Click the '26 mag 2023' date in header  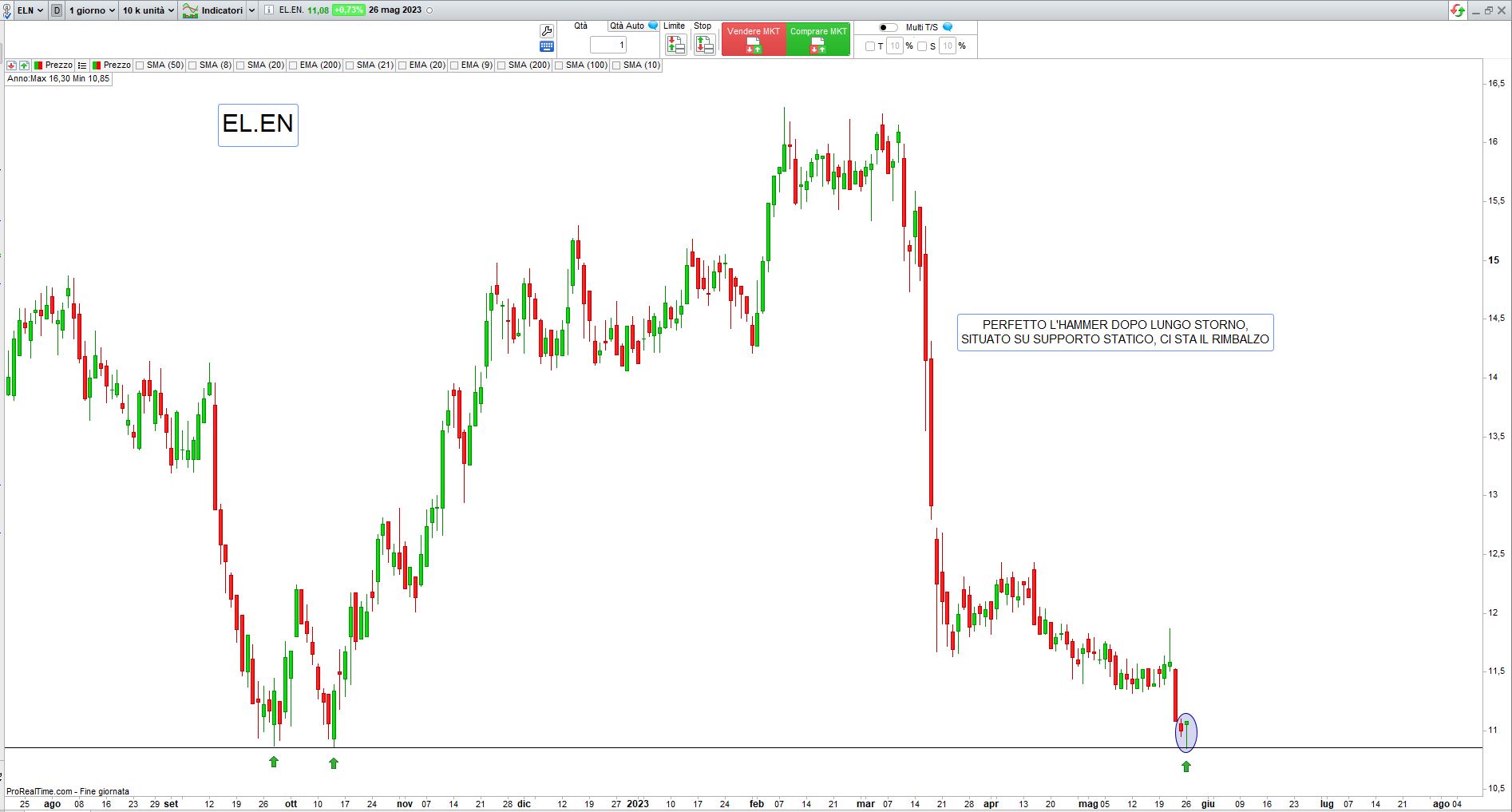pos(395,10)
